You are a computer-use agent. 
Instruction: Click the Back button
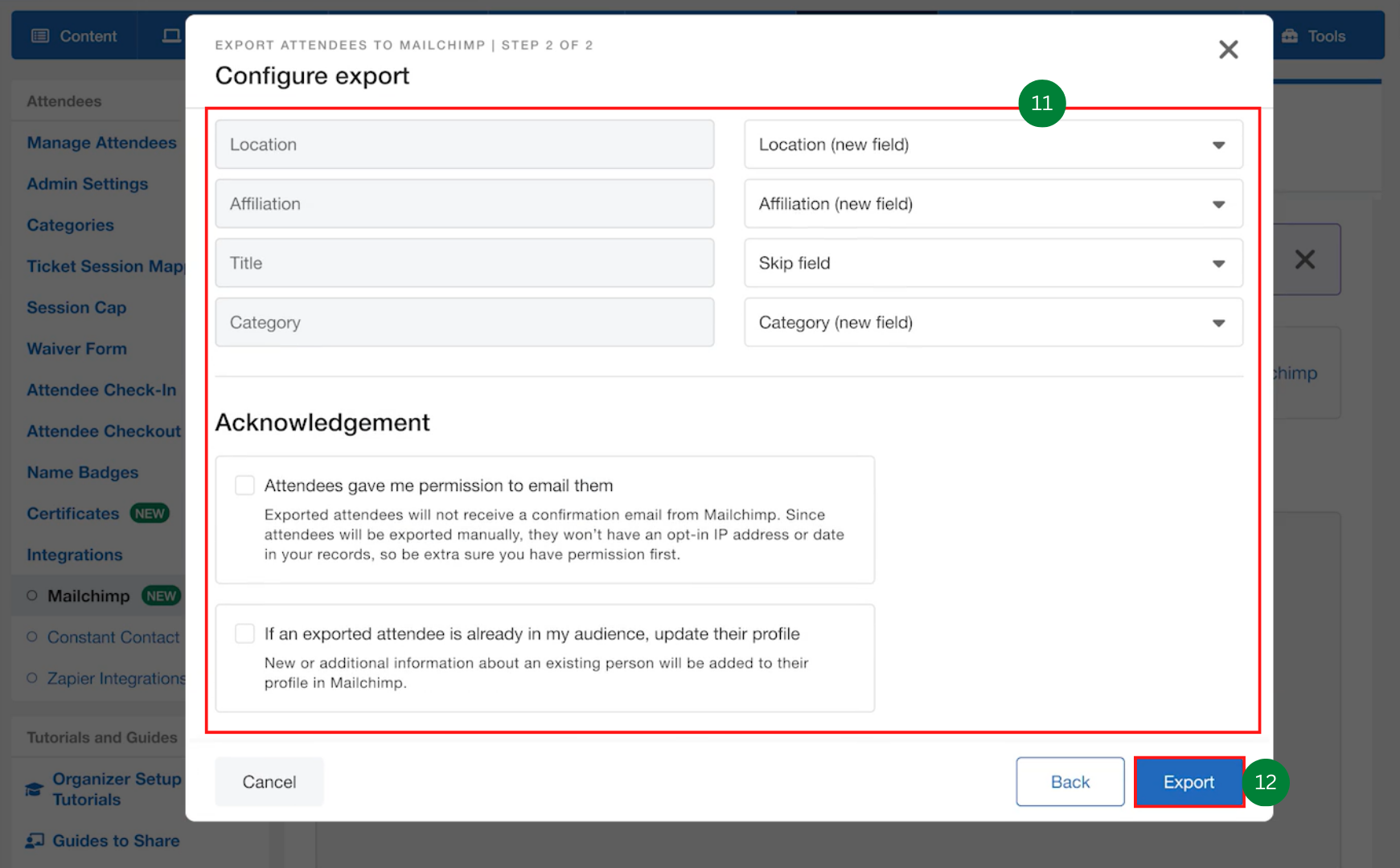(x=1070, y=782)
